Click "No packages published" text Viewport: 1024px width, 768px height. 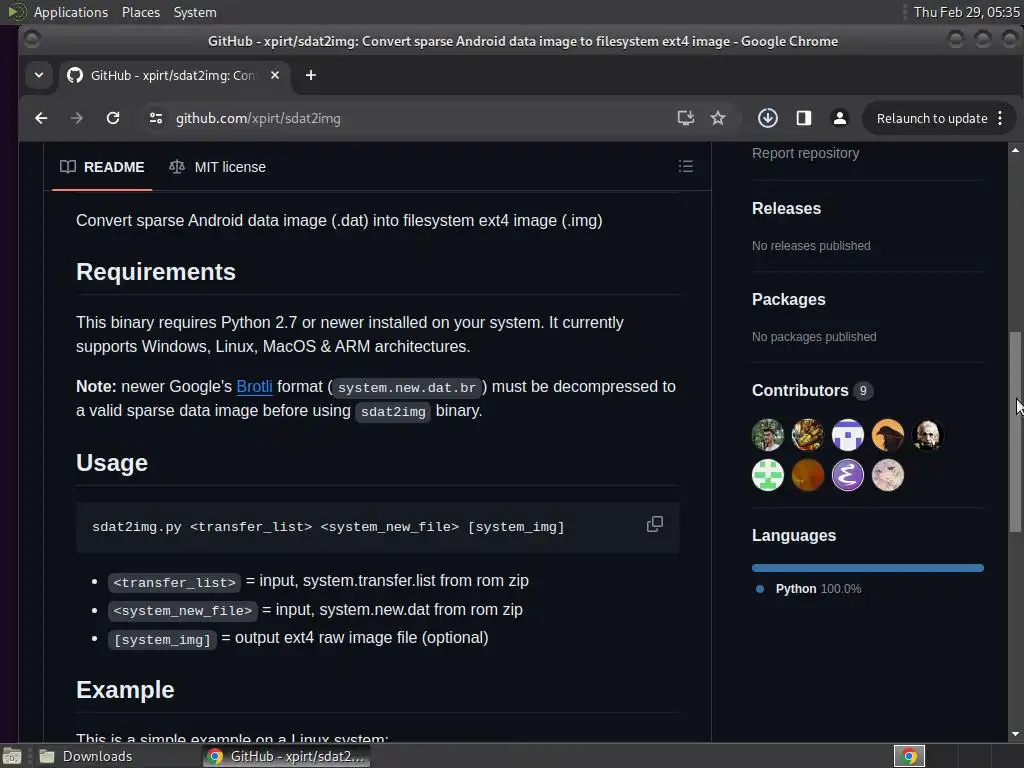click(x=814, y=337)
